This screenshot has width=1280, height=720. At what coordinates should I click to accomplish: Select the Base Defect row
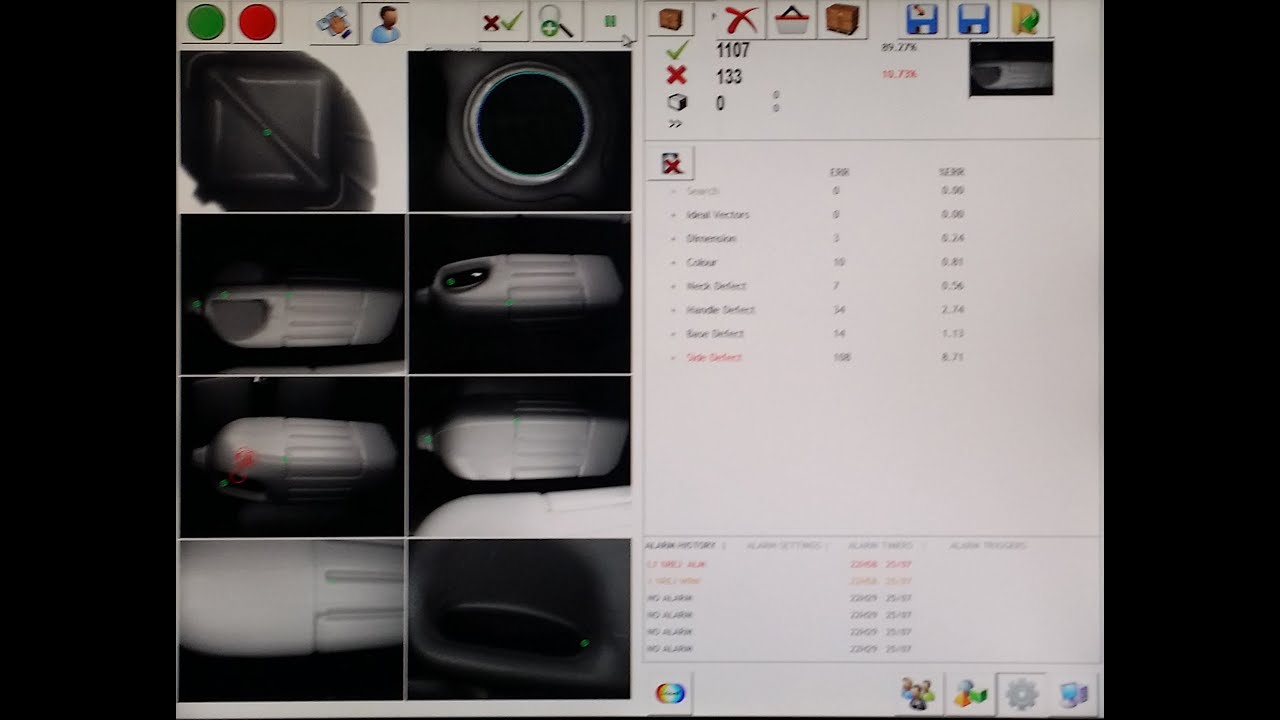pos(817,333)
